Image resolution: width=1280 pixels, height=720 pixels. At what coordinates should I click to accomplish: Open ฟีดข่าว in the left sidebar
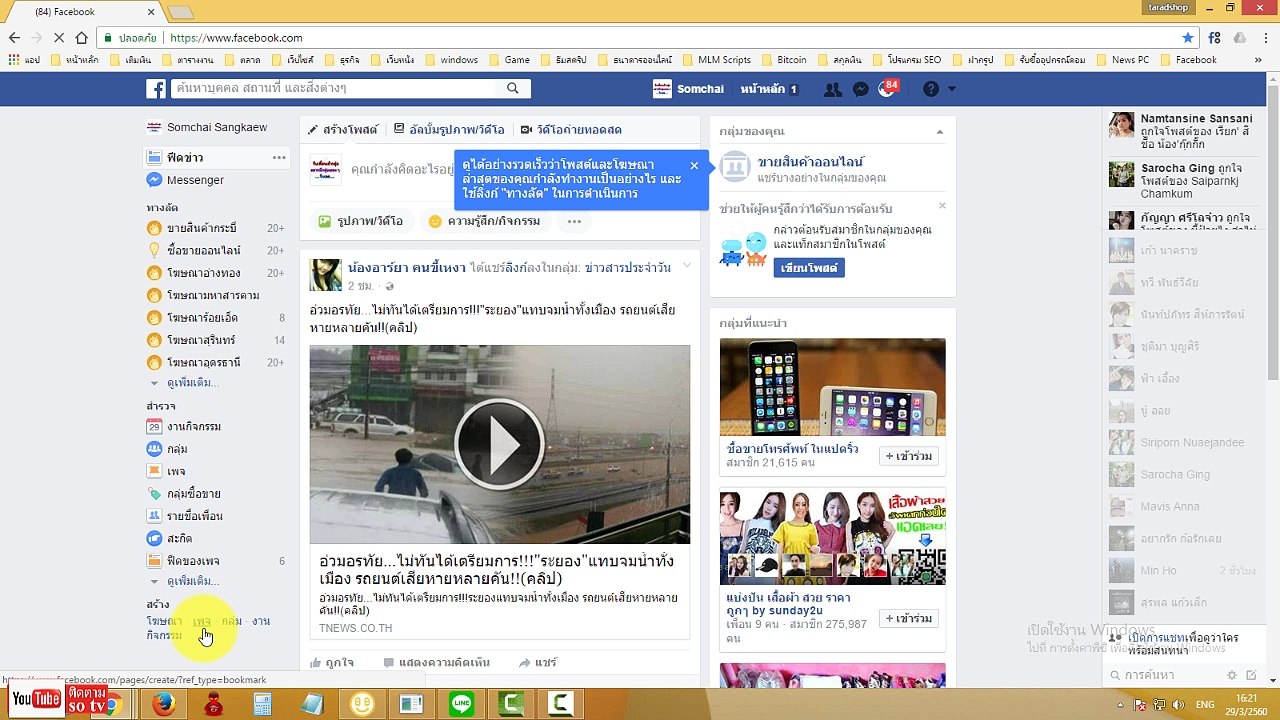click(185, 158)
